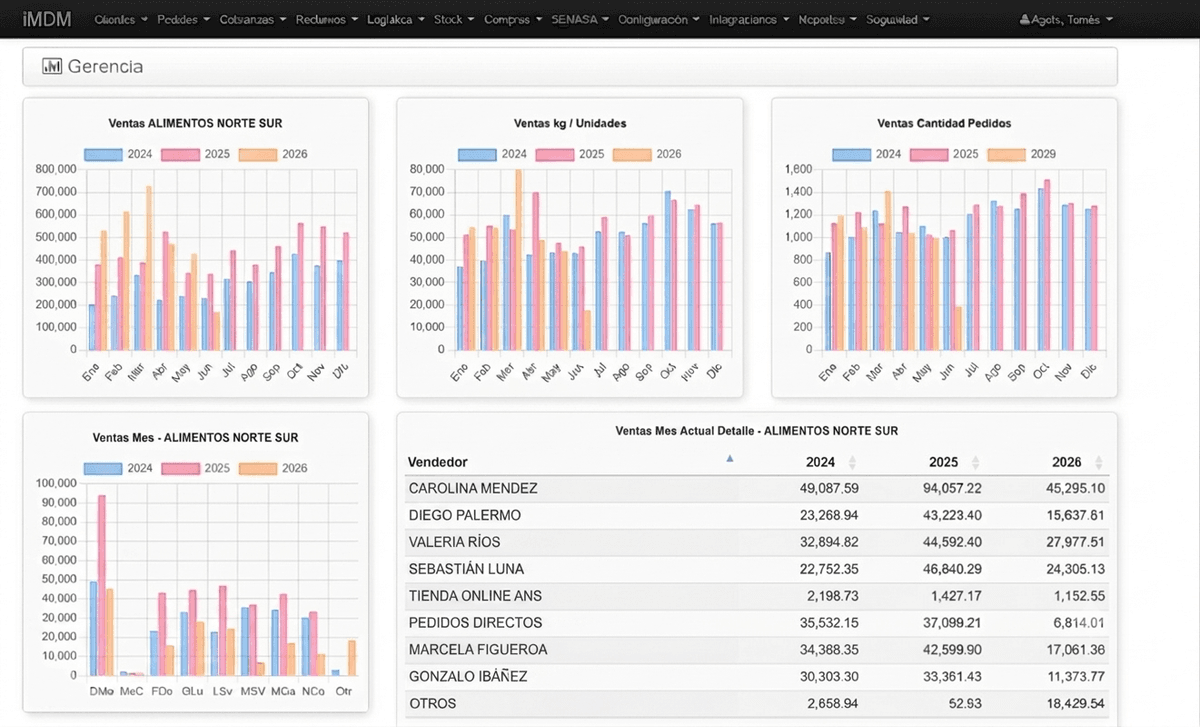Click the Gerencia page heading

105,66
